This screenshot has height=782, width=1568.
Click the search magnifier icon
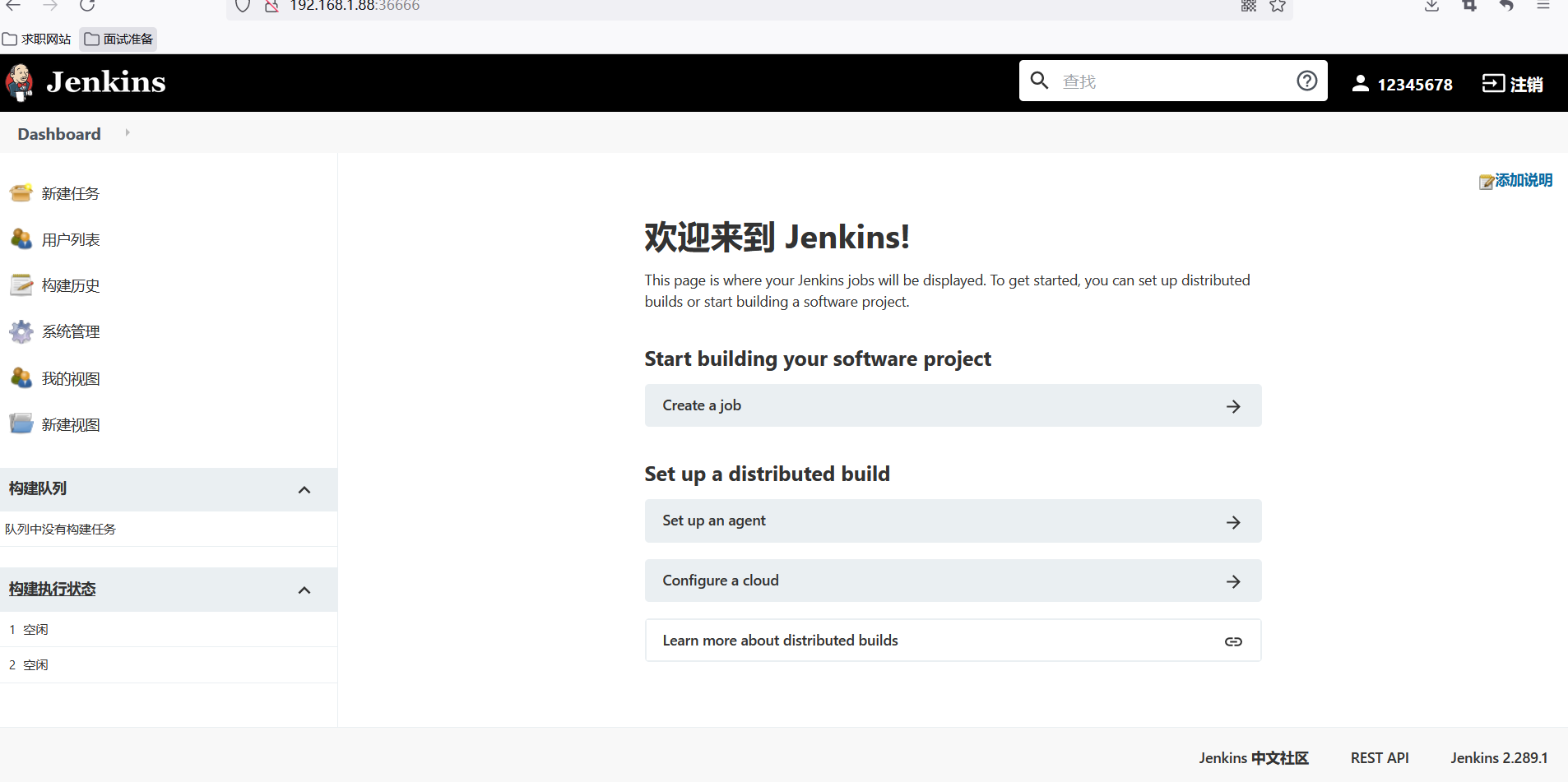point(1039,81)
